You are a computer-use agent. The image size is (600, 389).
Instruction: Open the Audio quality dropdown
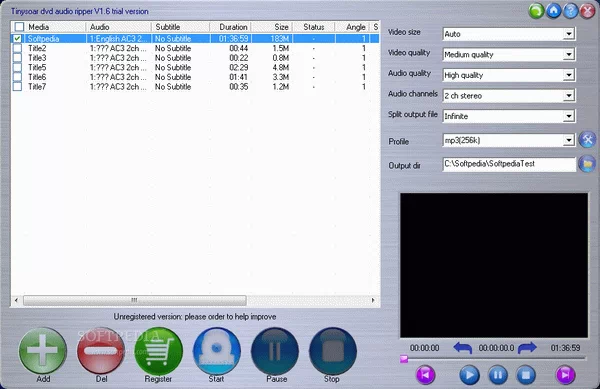pos(569,75)
